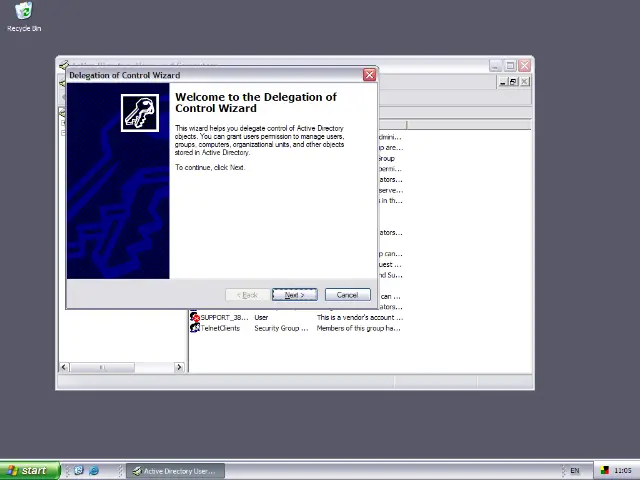Click the system tray icon beside clock
This screenshot has width=640, height=480.
point(604,471)
